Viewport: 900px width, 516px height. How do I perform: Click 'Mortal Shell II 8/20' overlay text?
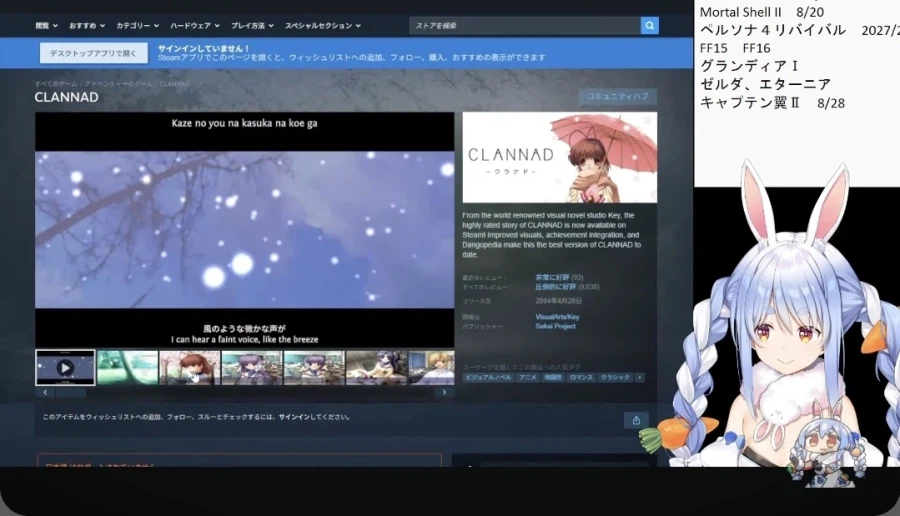[x=762, y=12]
